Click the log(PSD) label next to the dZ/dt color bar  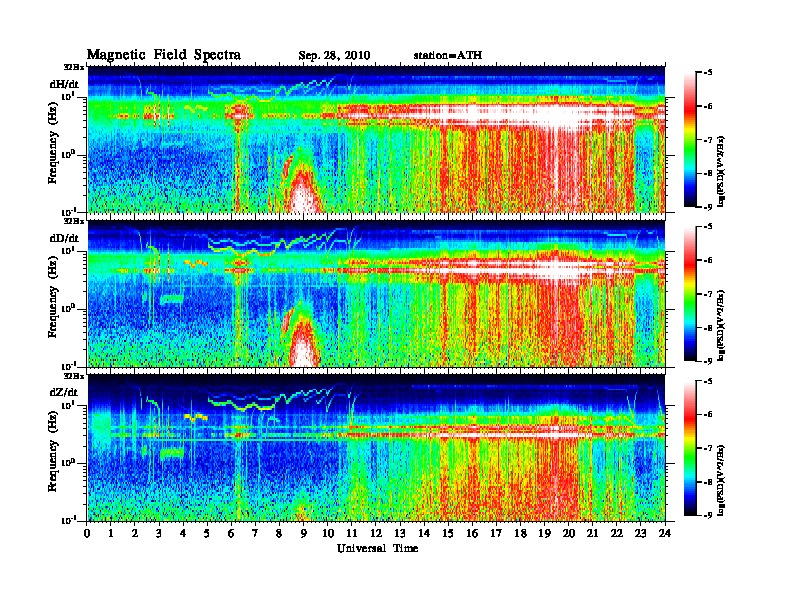723,480
